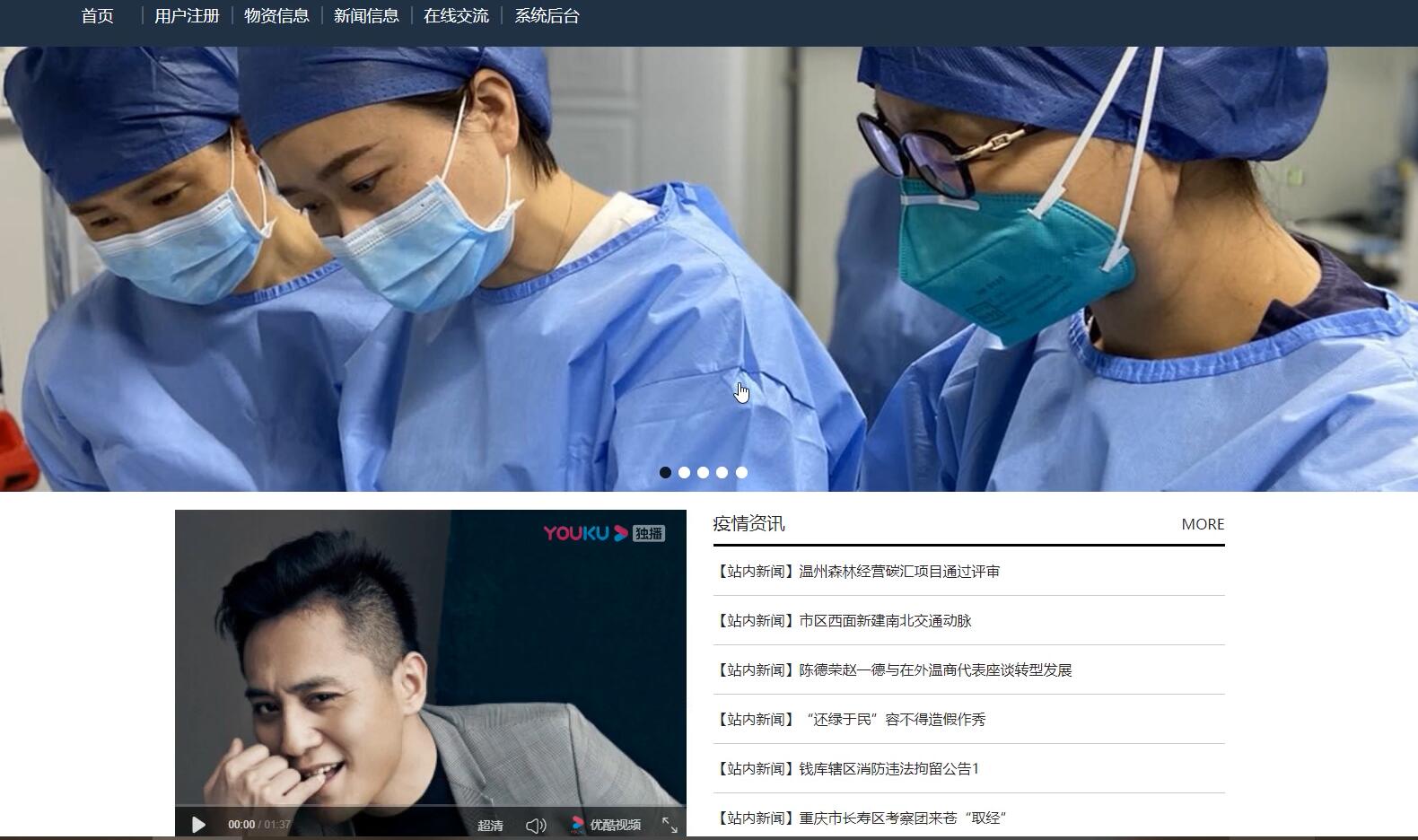Open 系统后台 link
Image resolution: width=1418 pixels, height=840 pixels.
(x=547, y=16)
